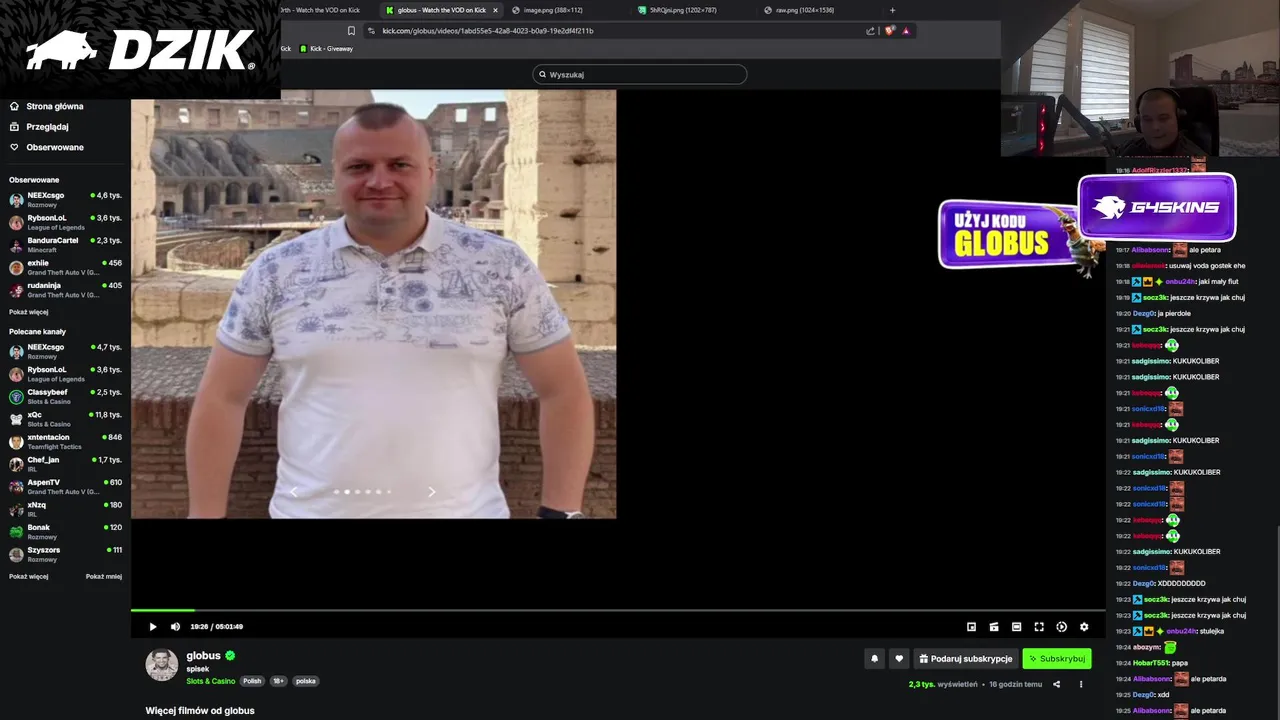Click Podaruj subskrypcje button
Viewport: 1280px width, 720px height.
point(966,658)
